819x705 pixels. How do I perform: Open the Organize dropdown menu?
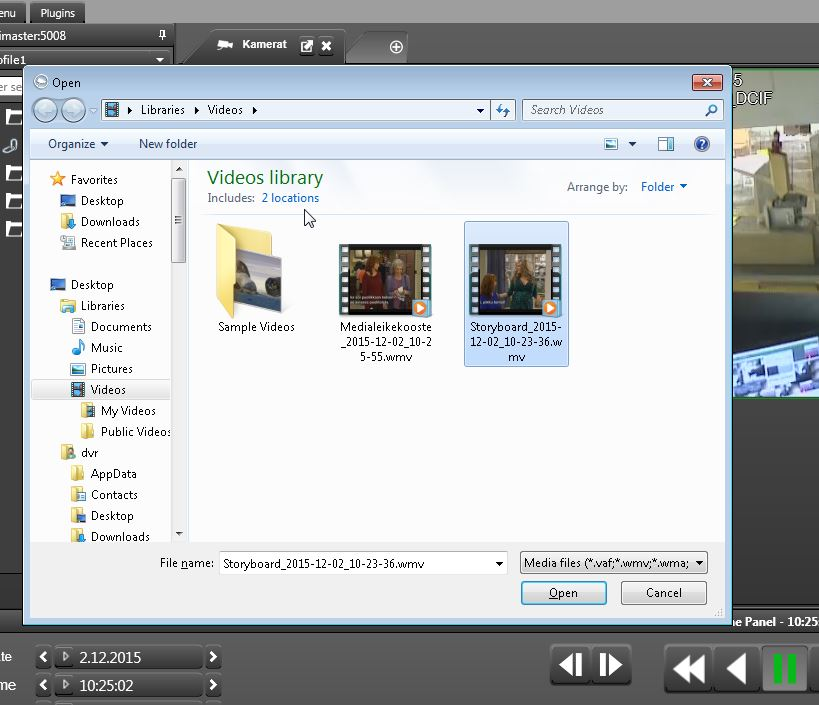[x=78, y=144]
